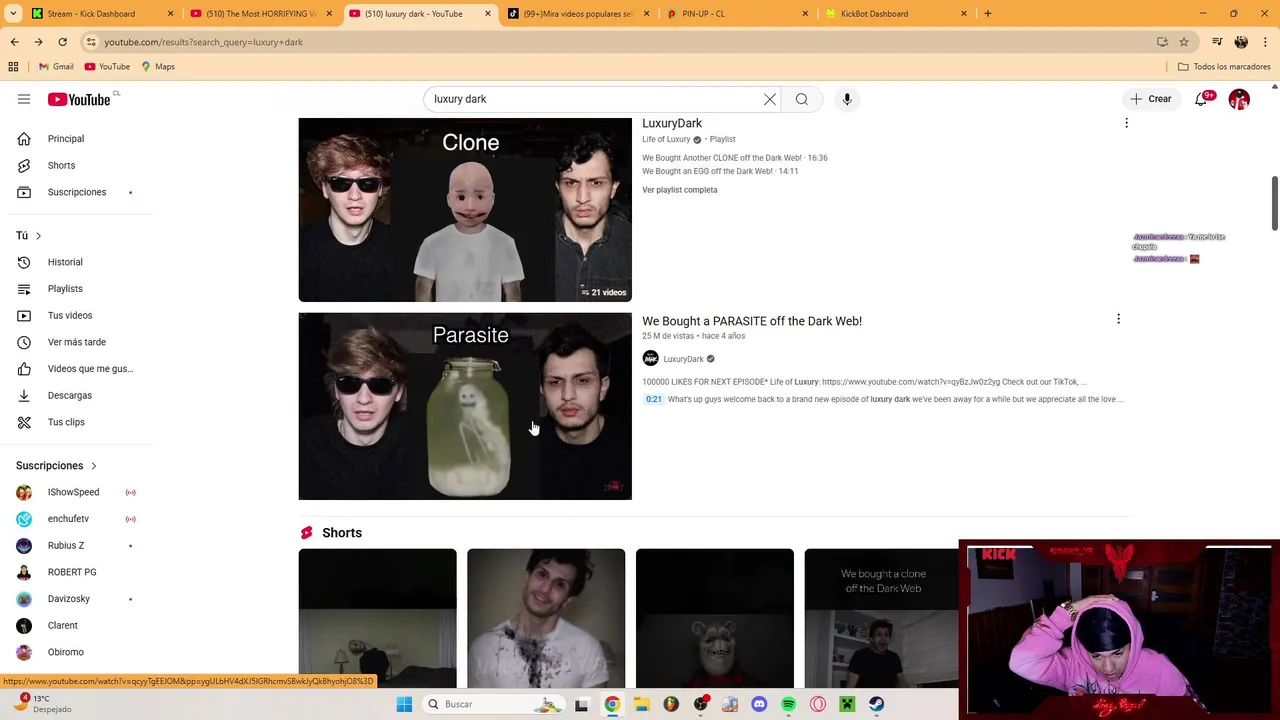The height and width of the screenshot is (720, 1280).
Task: Bookmark this page with the star
Action: coord(1184,42)
